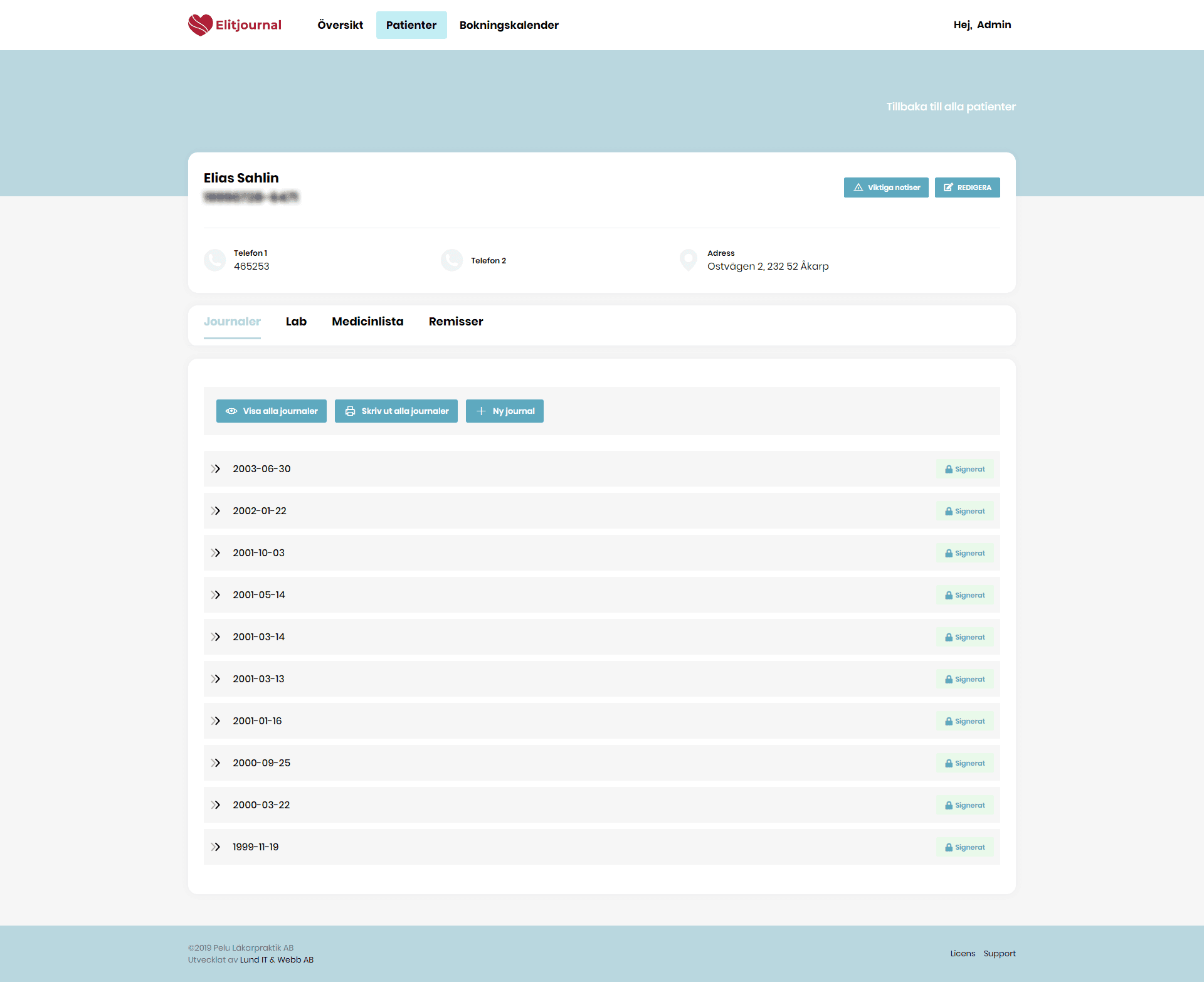
Task: Click Signerat lock badge on 2001-10-03 row
Action: click(x=965, y=553)
